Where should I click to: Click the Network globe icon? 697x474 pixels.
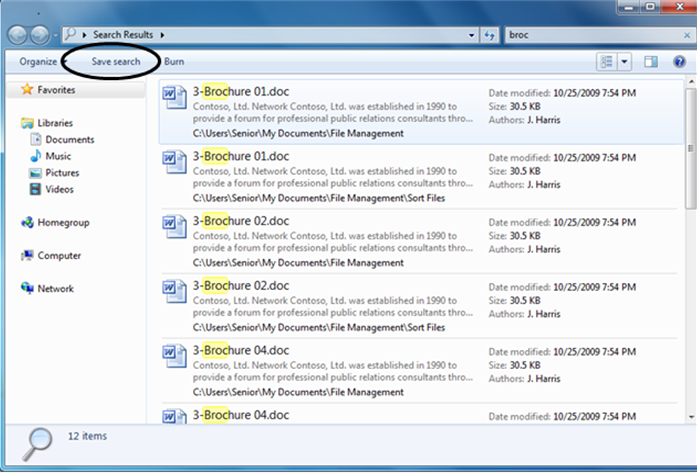point(27,288)
